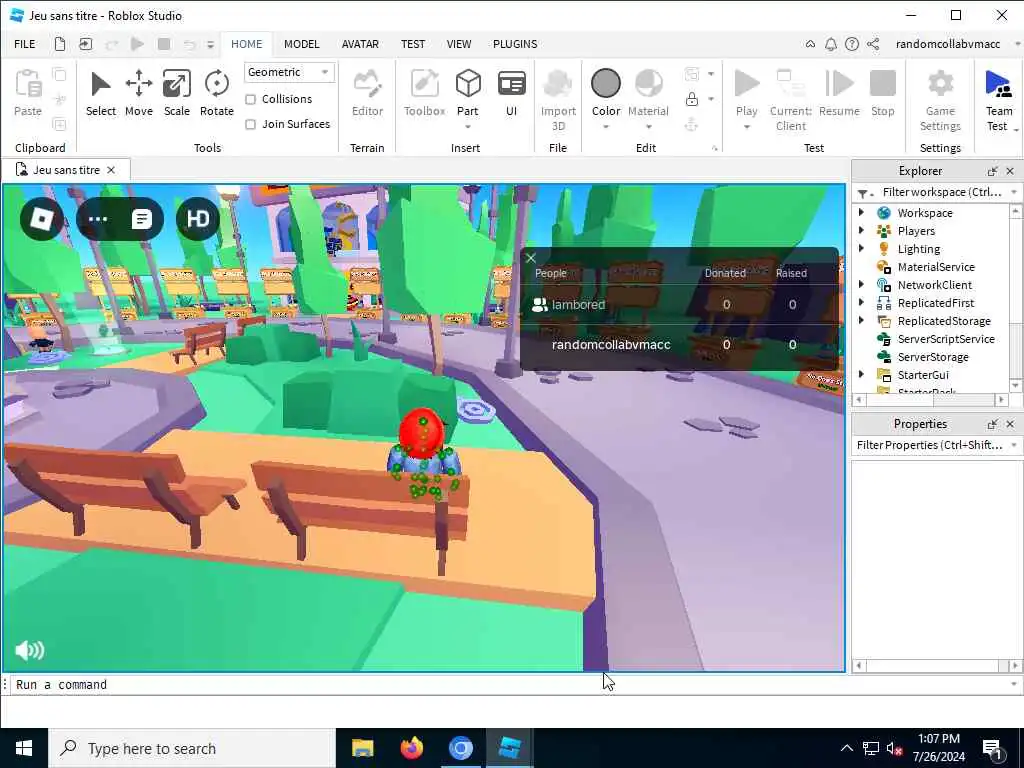This screenshot has width=1024, height=768.
Task: Select the Select tool
Action: point(101,93)
